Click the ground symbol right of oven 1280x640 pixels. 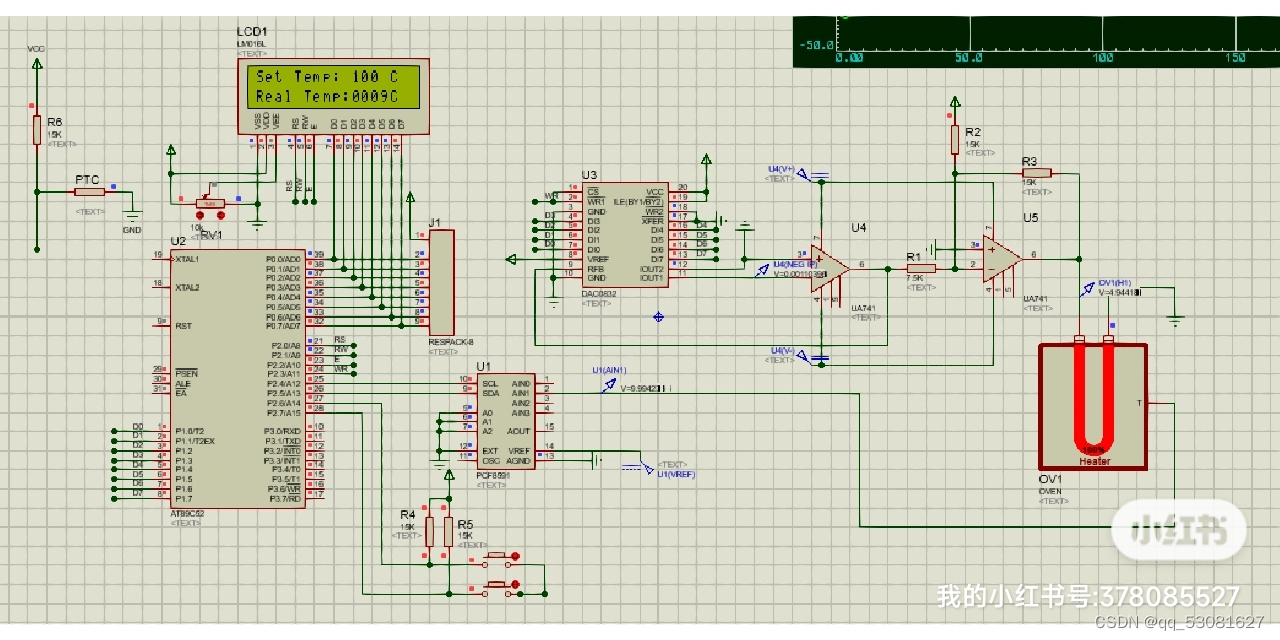1175,321
